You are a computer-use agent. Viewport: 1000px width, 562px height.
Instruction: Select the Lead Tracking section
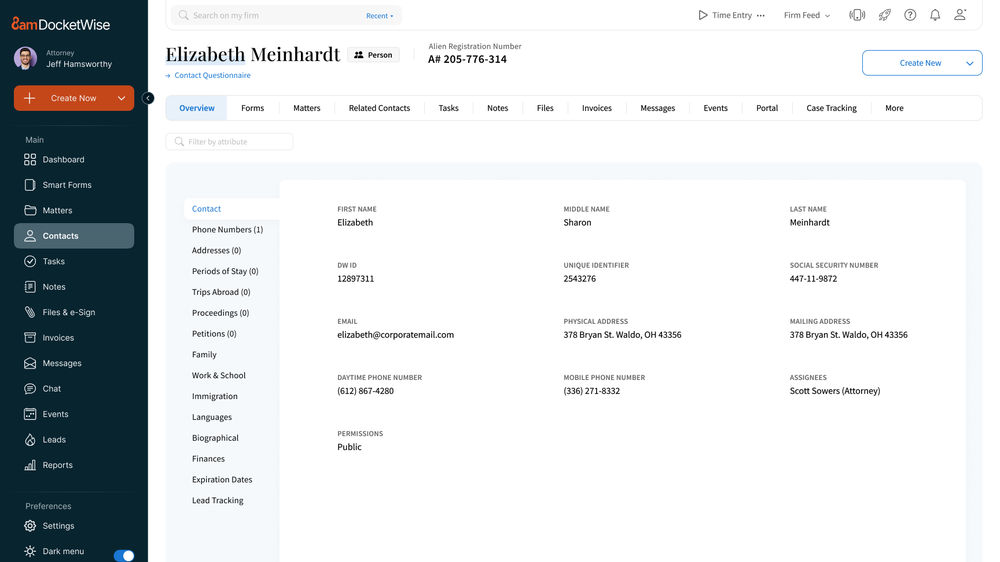pos(217,501)
